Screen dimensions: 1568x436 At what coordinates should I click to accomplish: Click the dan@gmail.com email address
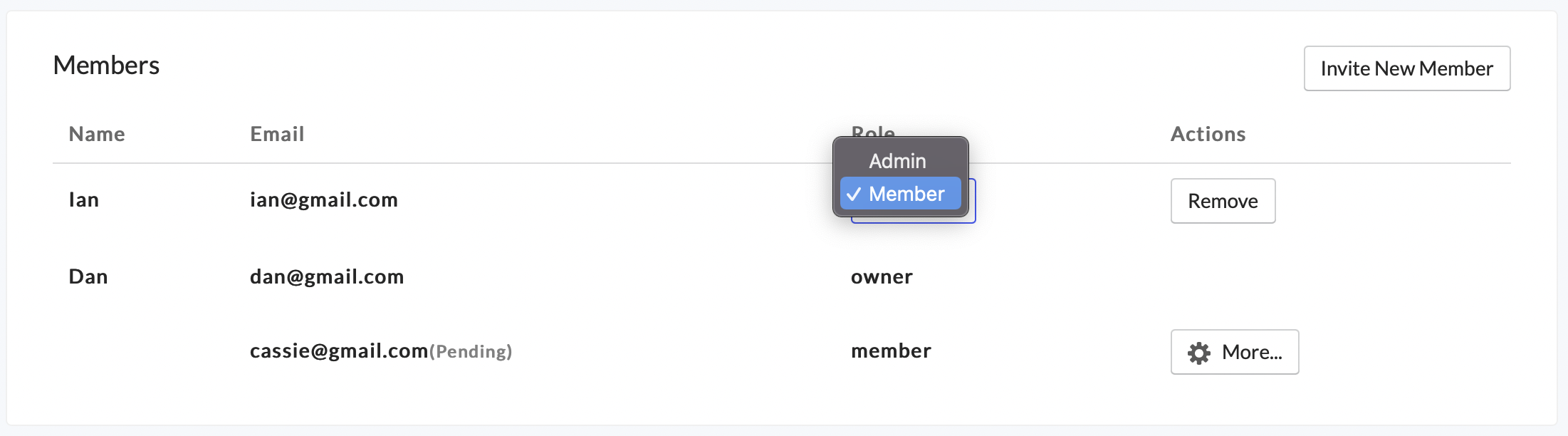(327, 276)
